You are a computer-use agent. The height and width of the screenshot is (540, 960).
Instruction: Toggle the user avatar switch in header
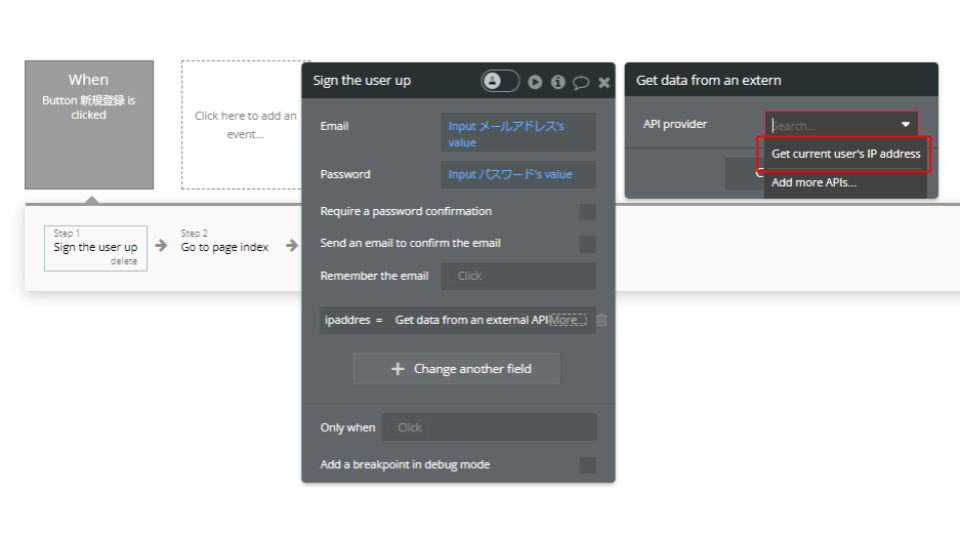[500, 81]
